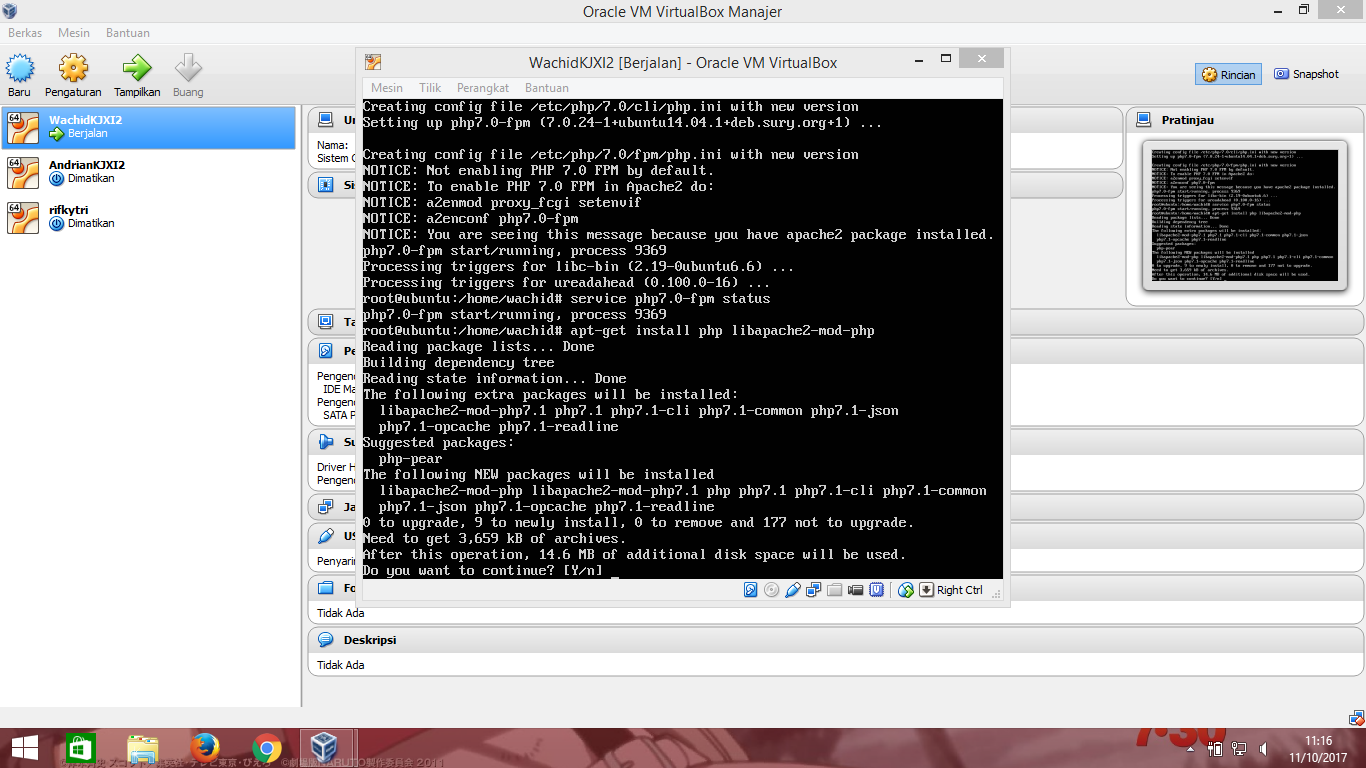Open Mesin menu in Manager window
1366x768 pixels.
74,33
